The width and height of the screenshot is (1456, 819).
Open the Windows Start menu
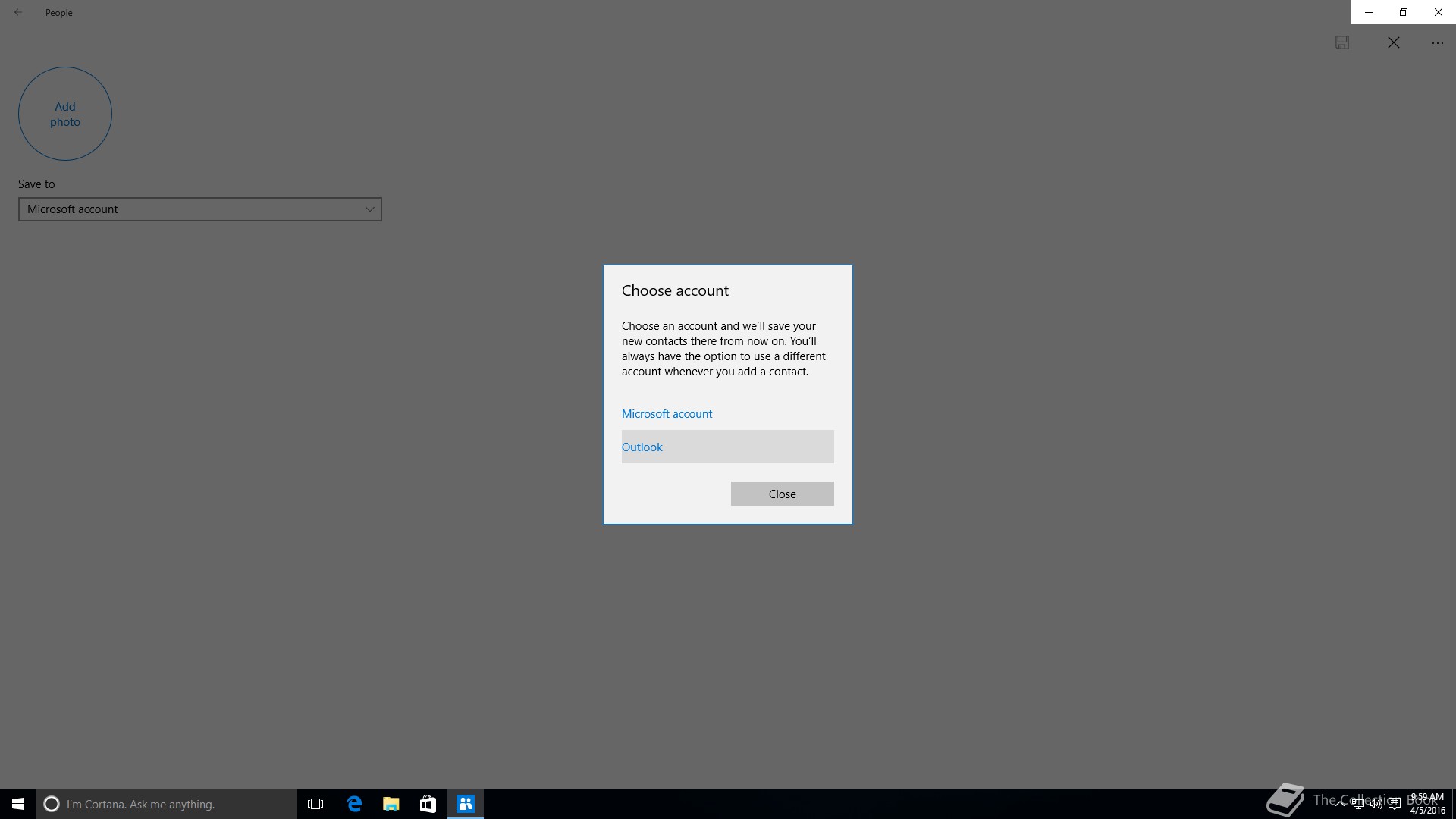click(x=18, y=804)
